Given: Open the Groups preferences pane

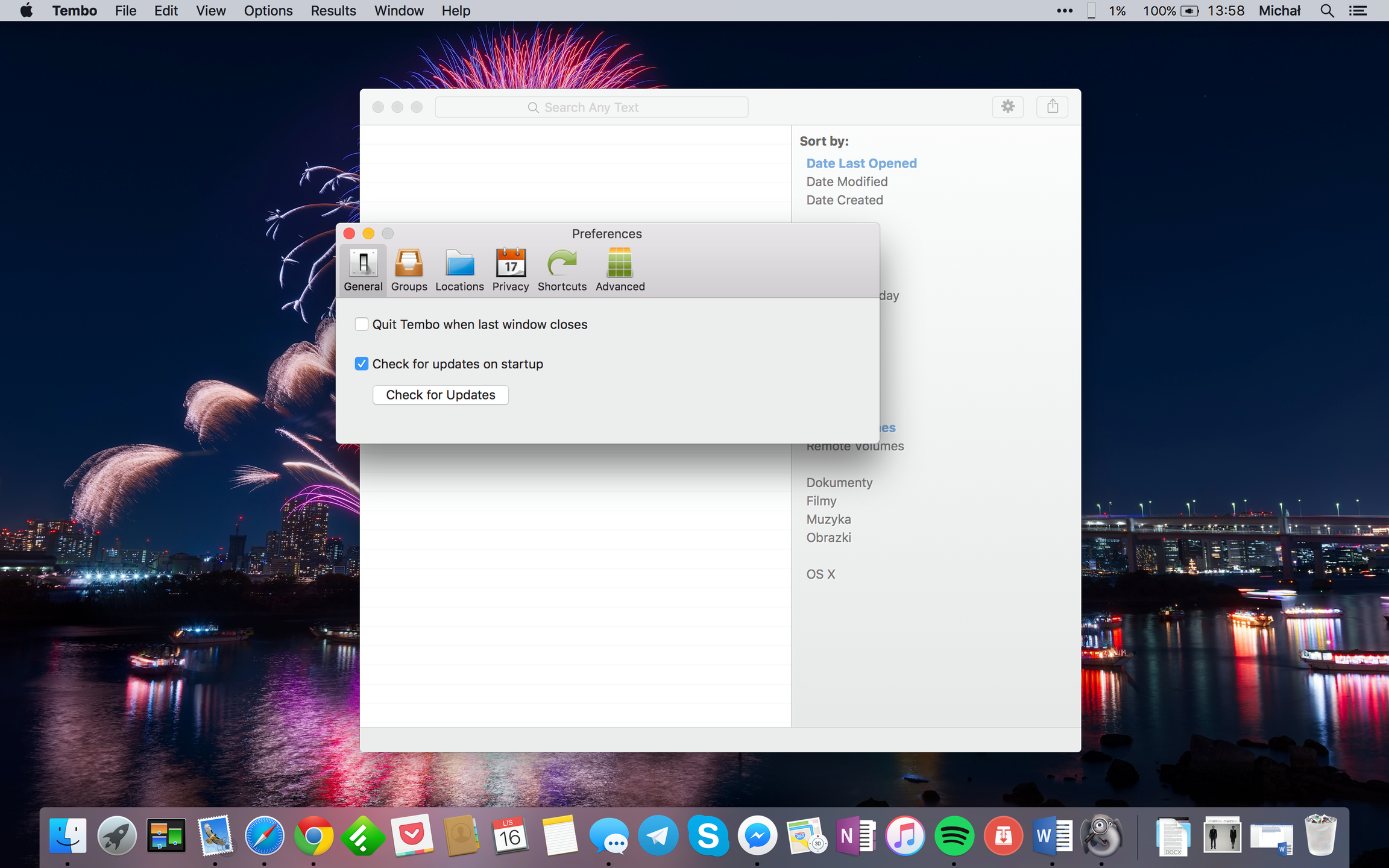Looking at the screenshot, I should point(409,269).
